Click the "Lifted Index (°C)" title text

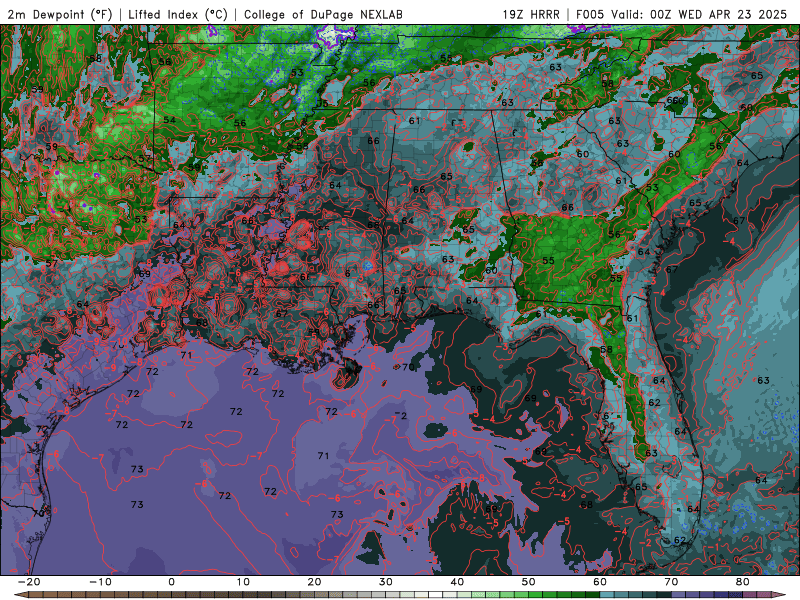(178, 14)
